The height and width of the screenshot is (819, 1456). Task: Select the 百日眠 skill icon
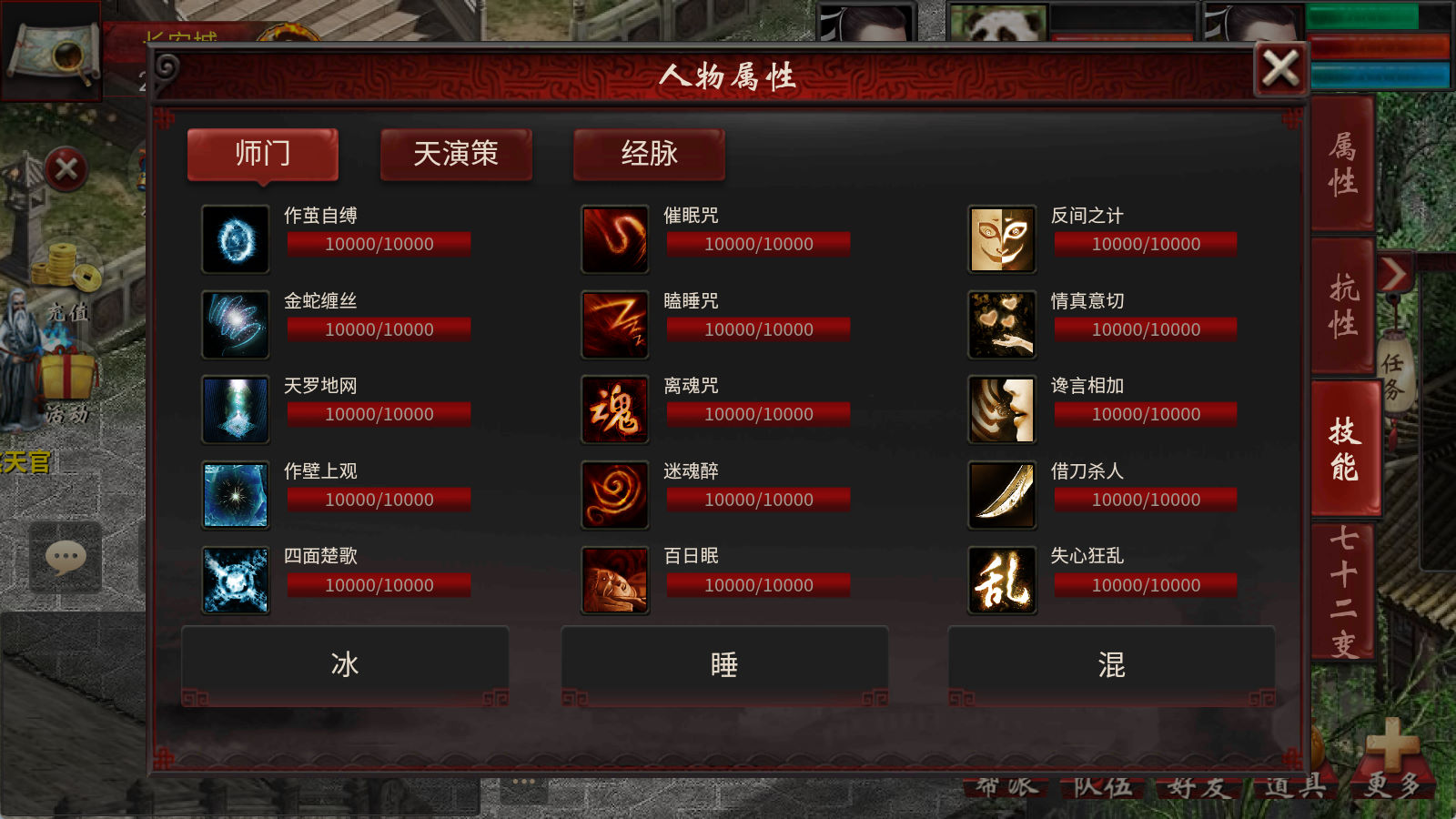[x=615, y=581]
